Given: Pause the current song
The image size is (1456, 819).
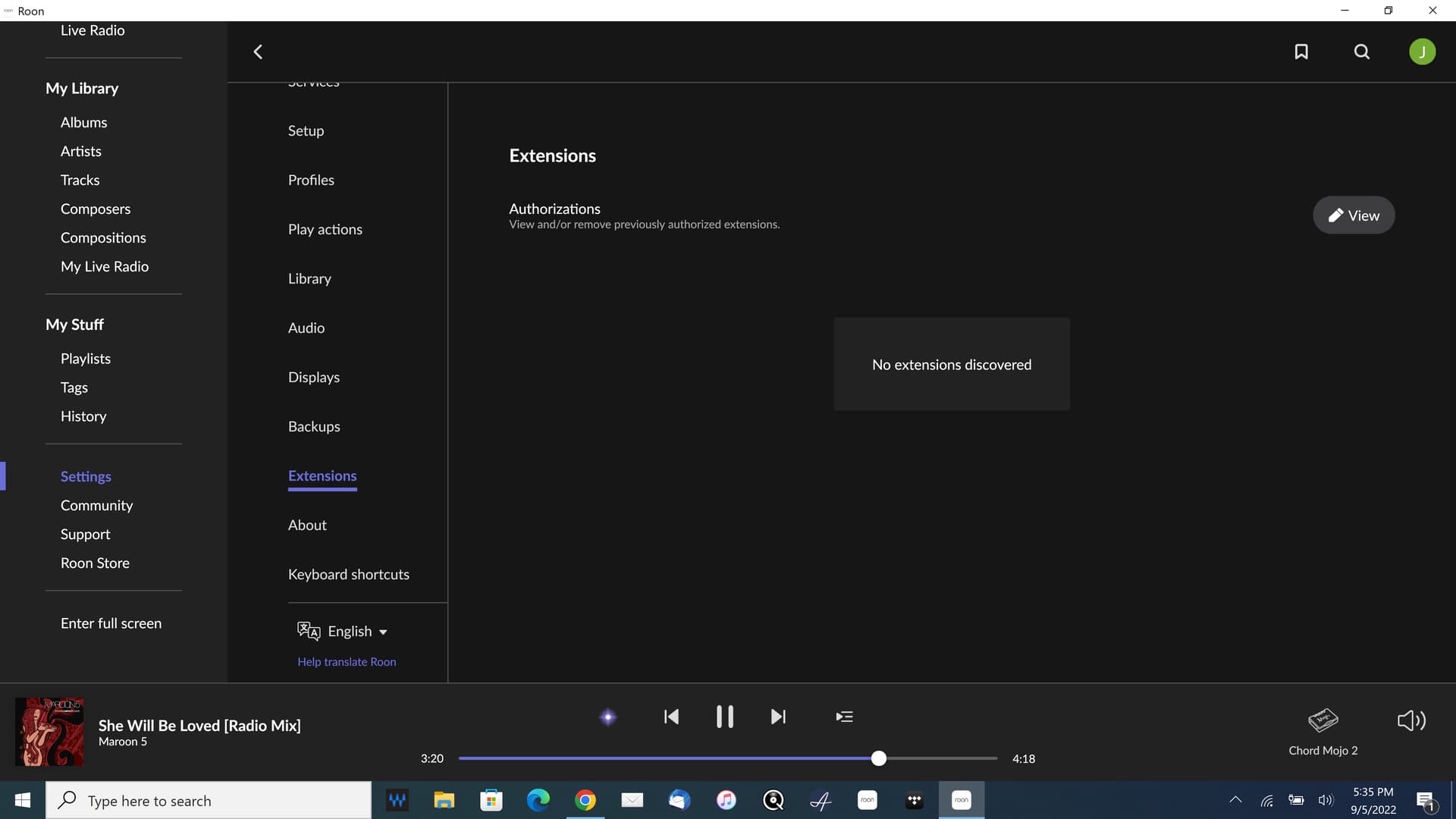Looking at the screenshot, I should (x=725, y=717).
